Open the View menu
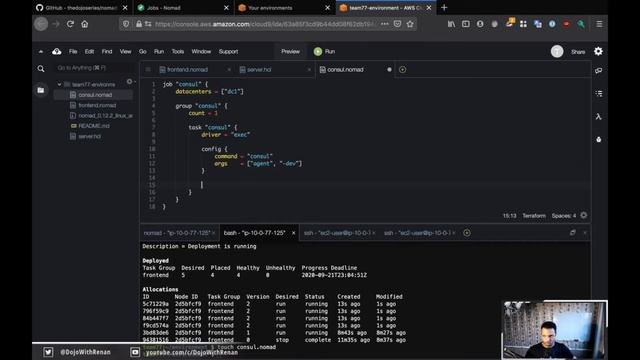Image resolution: width=640 pixels, height=360 pixels. (125, 51)
